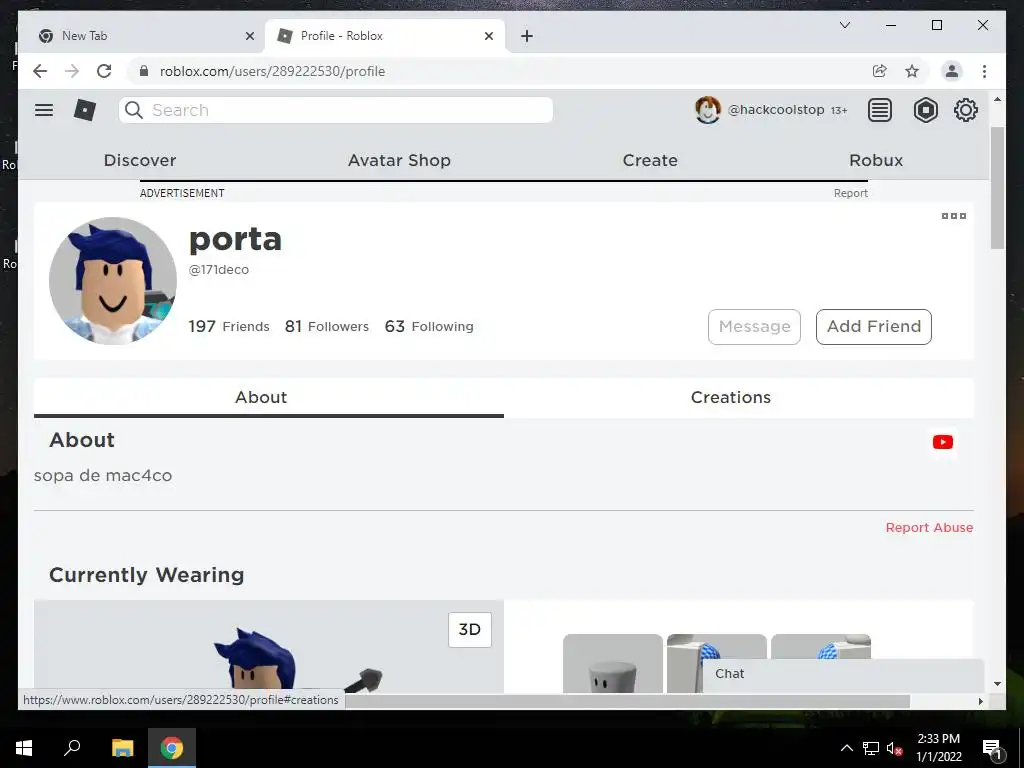Screen dimensions: 1024x768
Task: Open Chrome three-dot menu
Action: coord(984,71)
